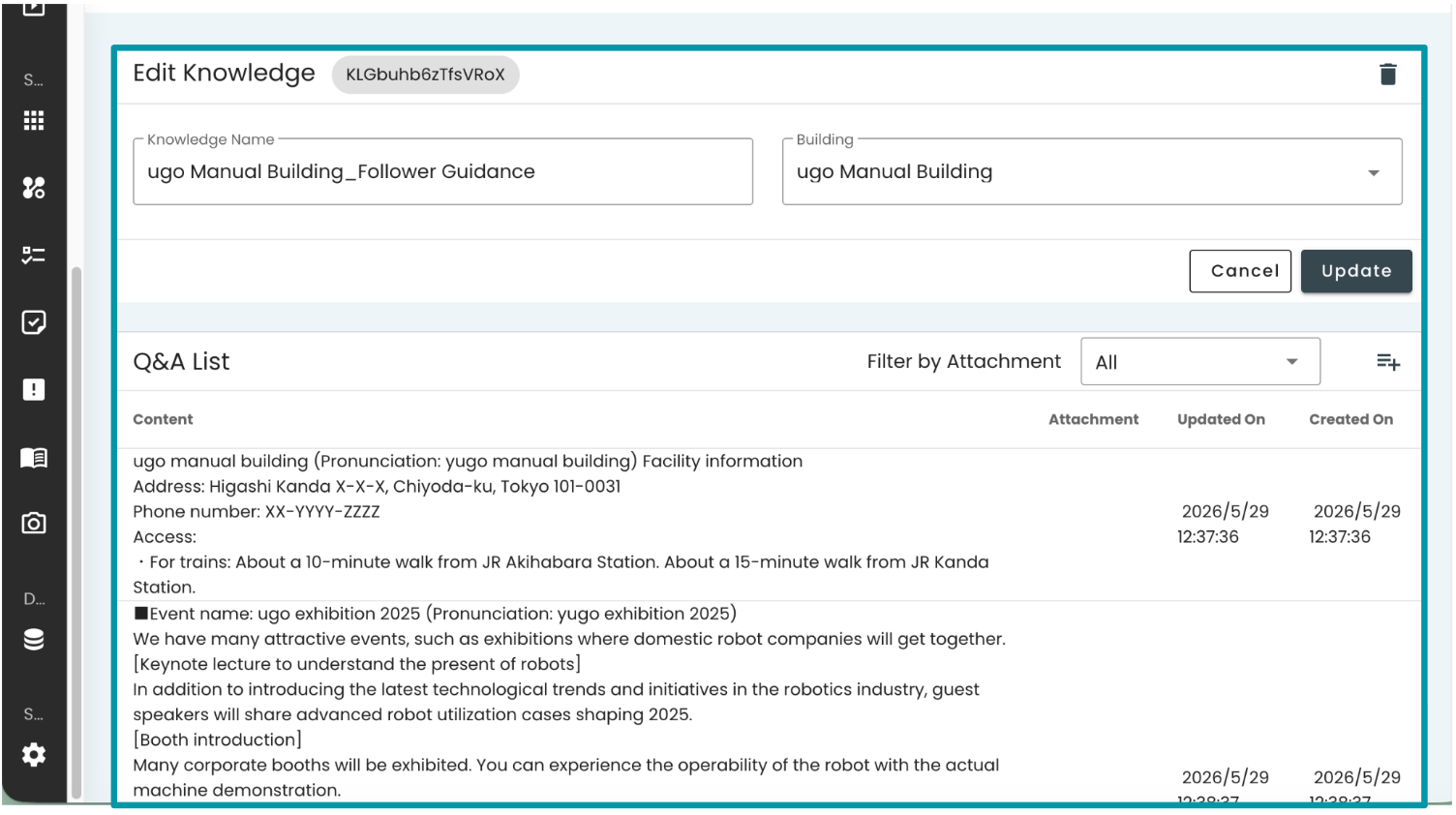The height and width of the screenshot is (815, 1456).
Task: Click updated date 12:37:36 of first row
Action: [x=1223, y=524]
